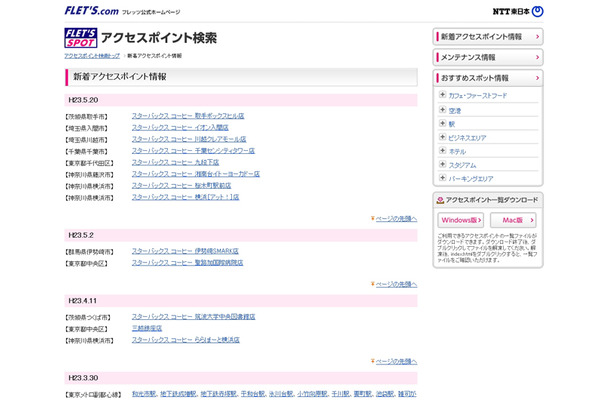Open スターバックス コーヒー 湘南台イトーヨーカドー店 link

click(196, 174)
